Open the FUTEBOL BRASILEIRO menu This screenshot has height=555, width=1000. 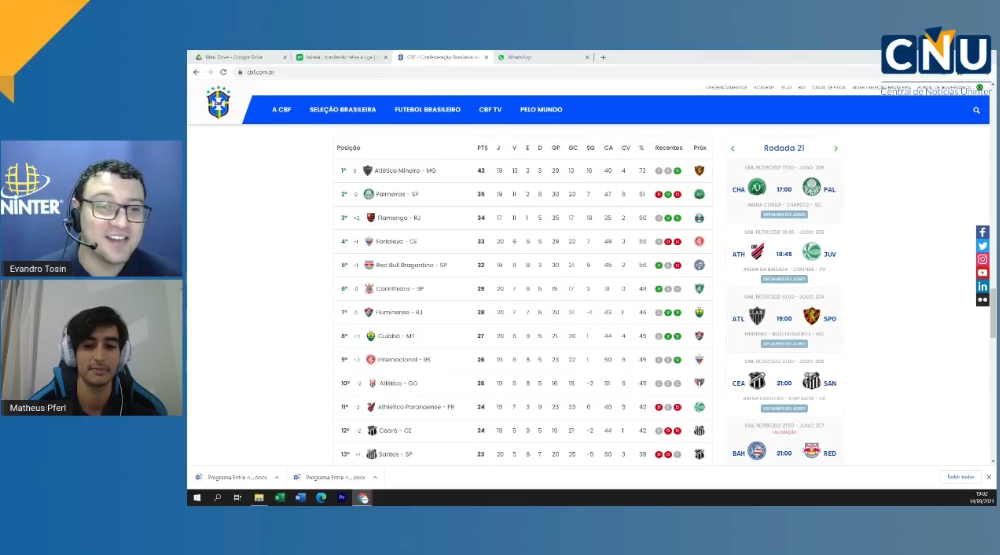(x=427, y=110)
